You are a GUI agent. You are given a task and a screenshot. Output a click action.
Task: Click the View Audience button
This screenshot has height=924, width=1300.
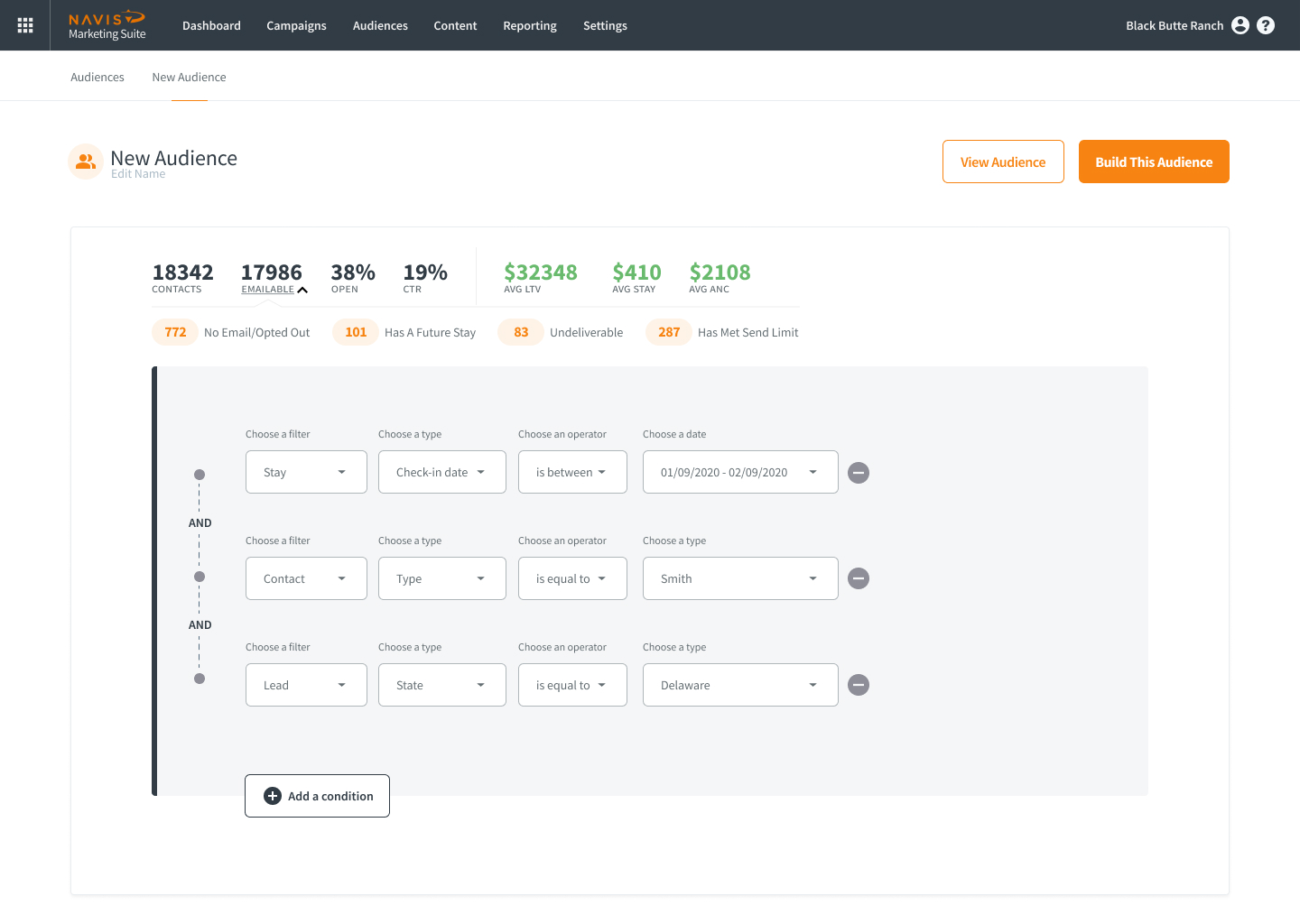tap(1003, 162)
